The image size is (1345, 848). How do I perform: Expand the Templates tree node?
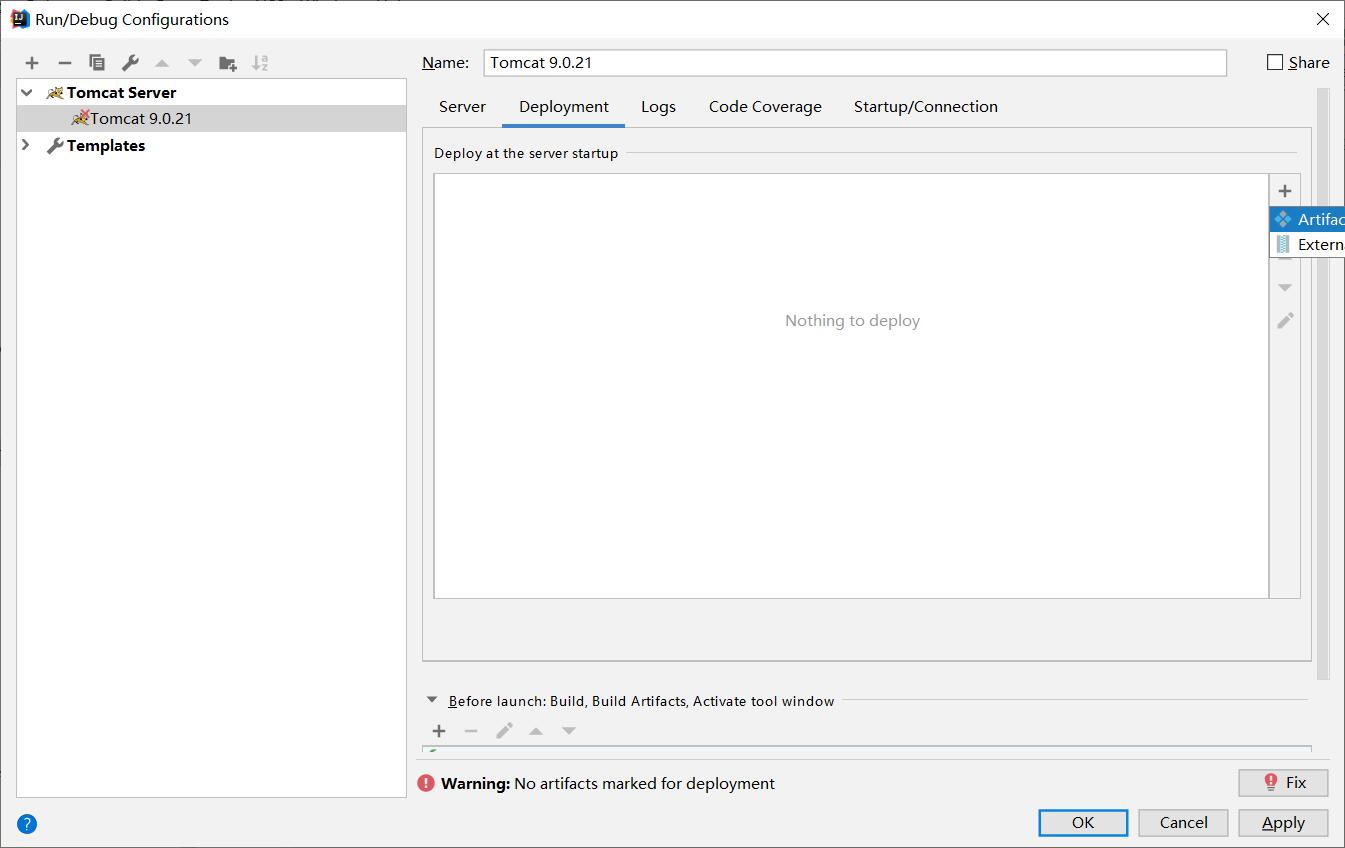tap(27, 145)
